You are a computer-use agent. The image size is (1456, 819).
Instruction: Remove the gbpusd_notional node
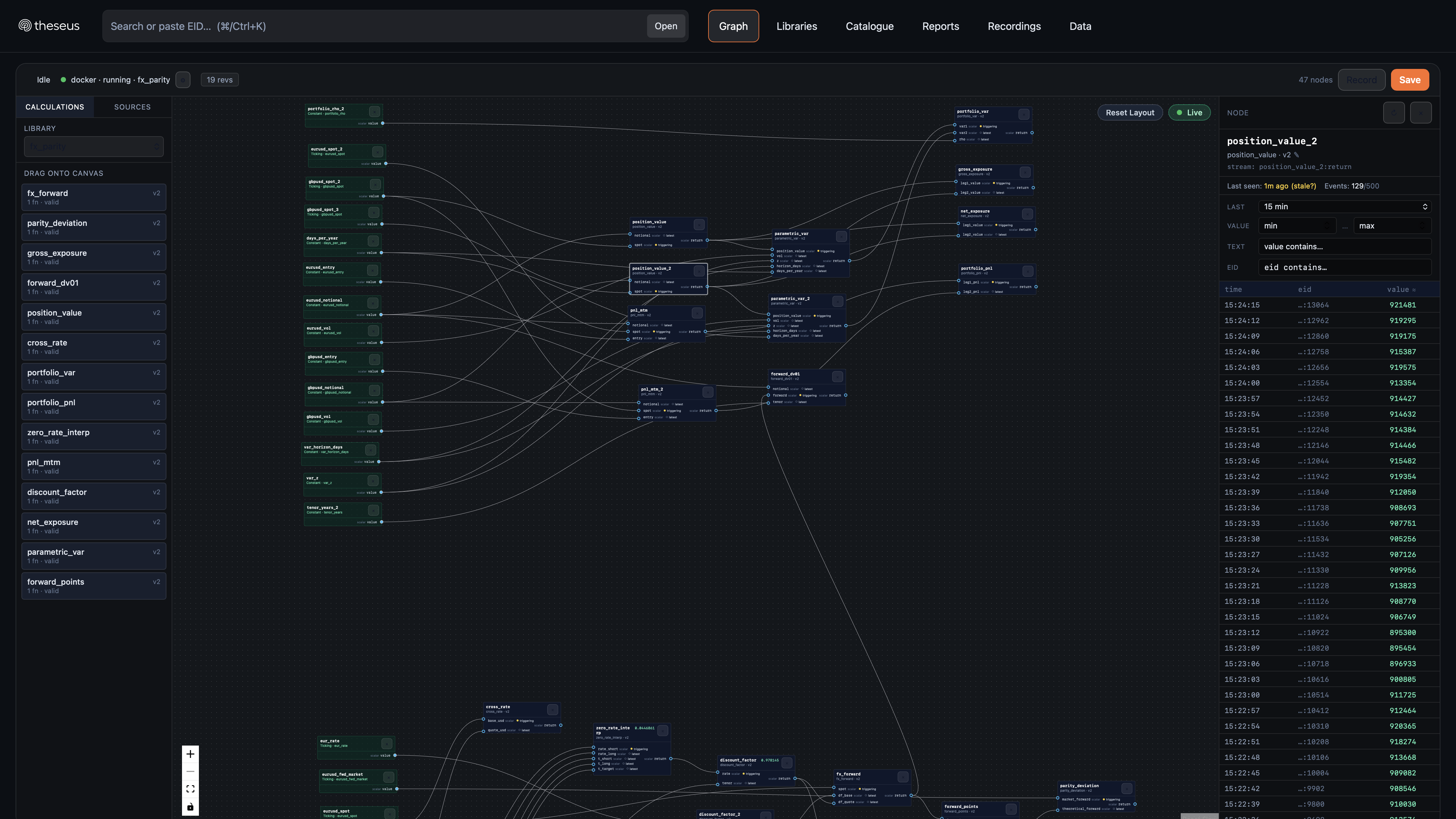pyautogui.click(x=374, y=391)
